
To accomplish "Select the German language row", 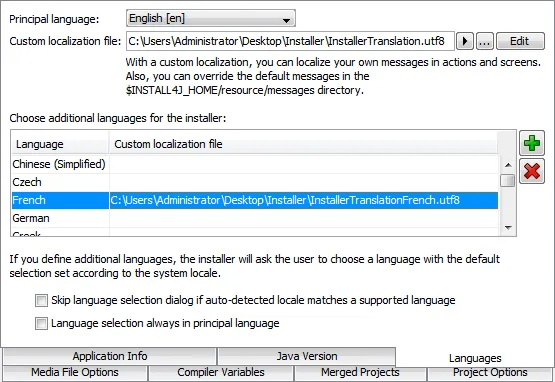I will tap(255, 218).
